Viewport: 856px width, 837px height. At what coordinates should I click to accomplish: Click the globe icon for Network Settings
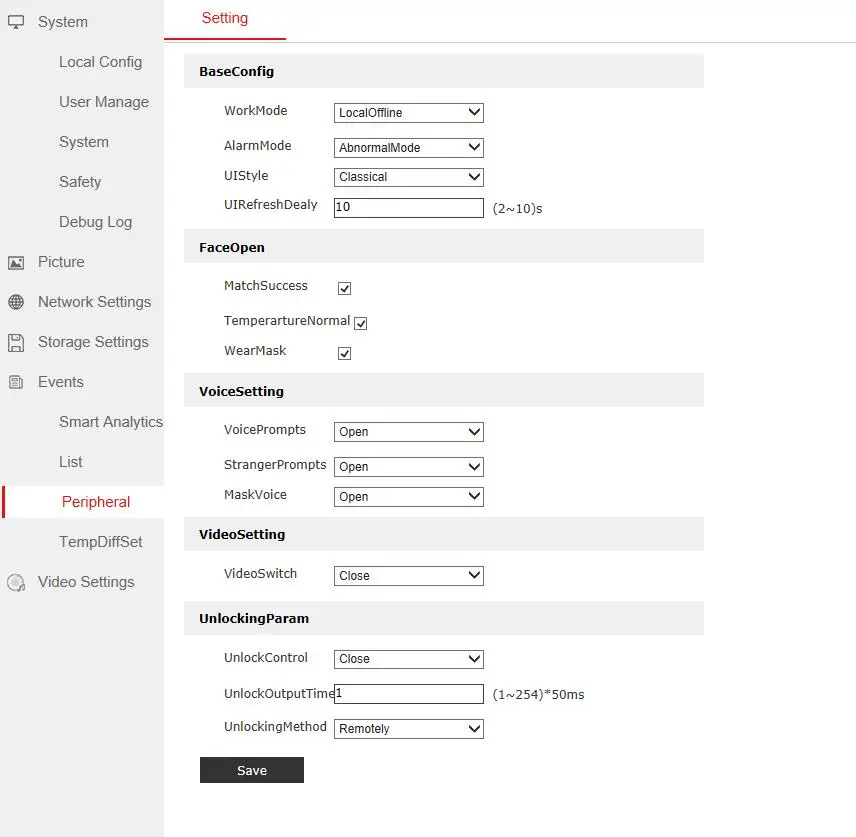pyautogui.click(x=16, y=302)
